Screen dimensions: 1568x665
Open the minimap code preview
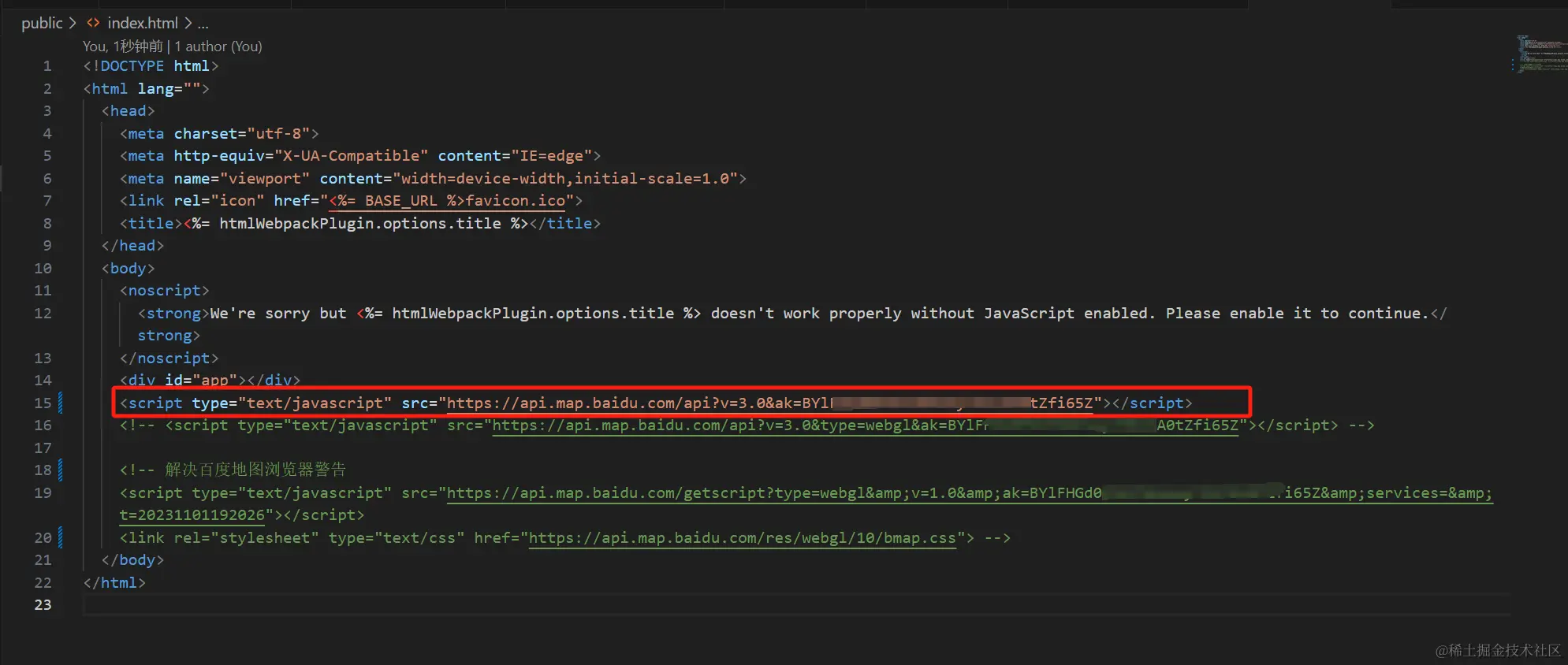tap(1541, 54)
